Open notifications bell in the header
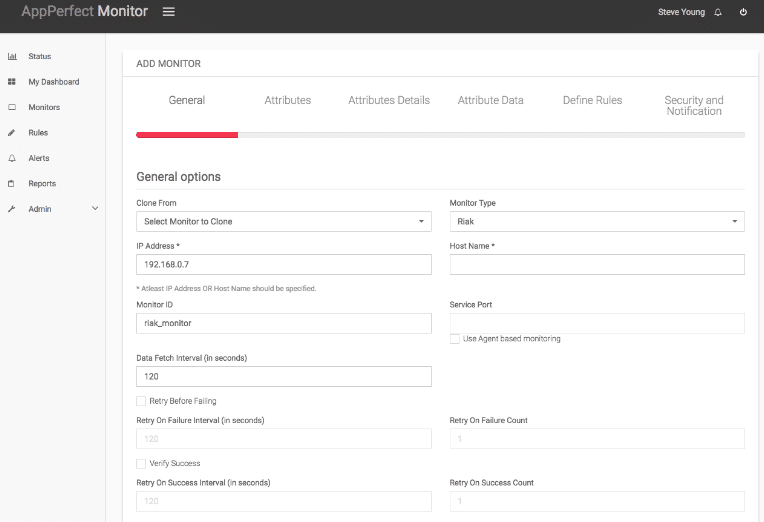Image resolution: width=764 pixels, height=522 pixels. pos(718,12)
